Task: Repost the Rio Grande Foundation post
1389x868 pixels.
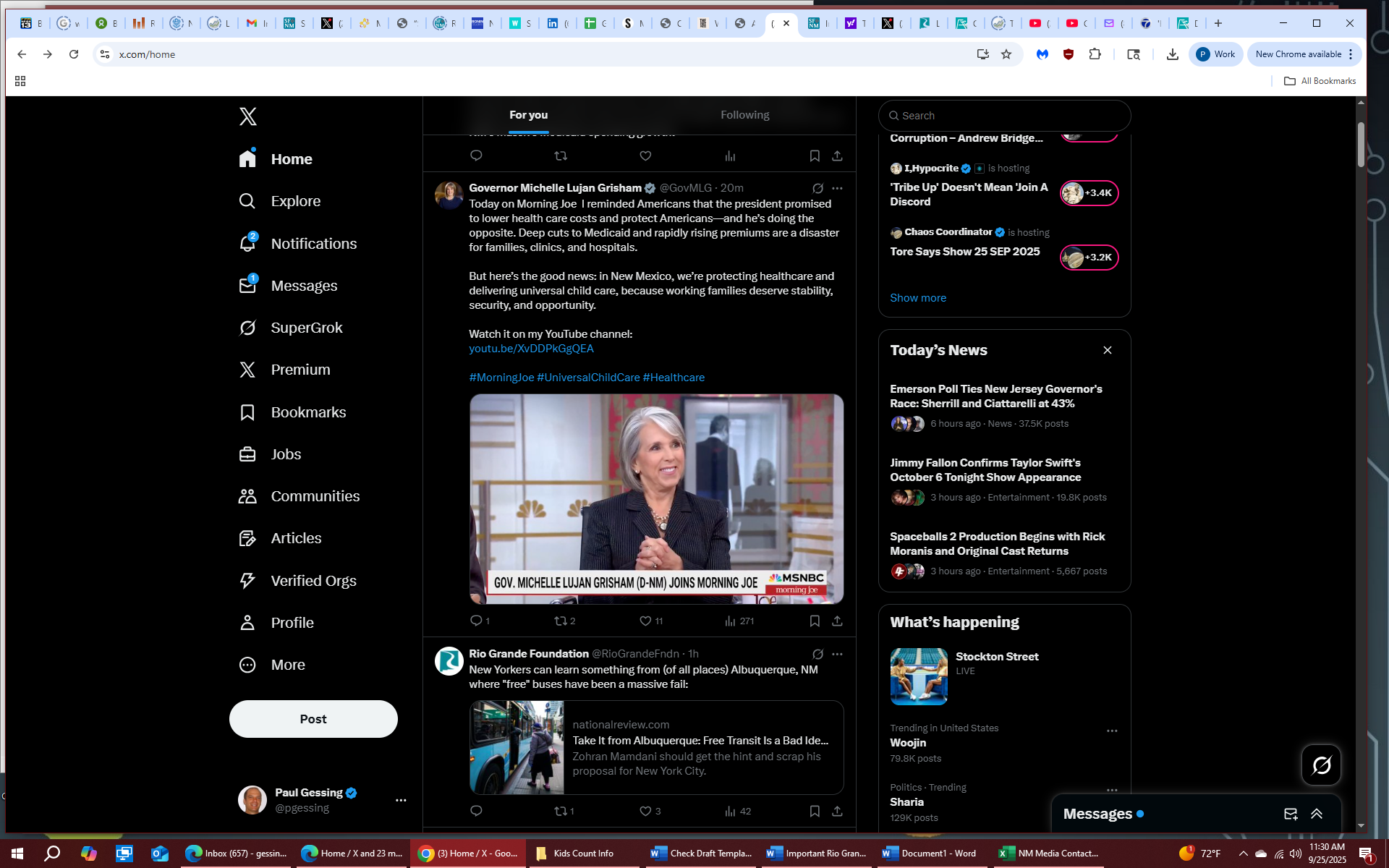Action: pyautogui.click(x=561, y=811)
